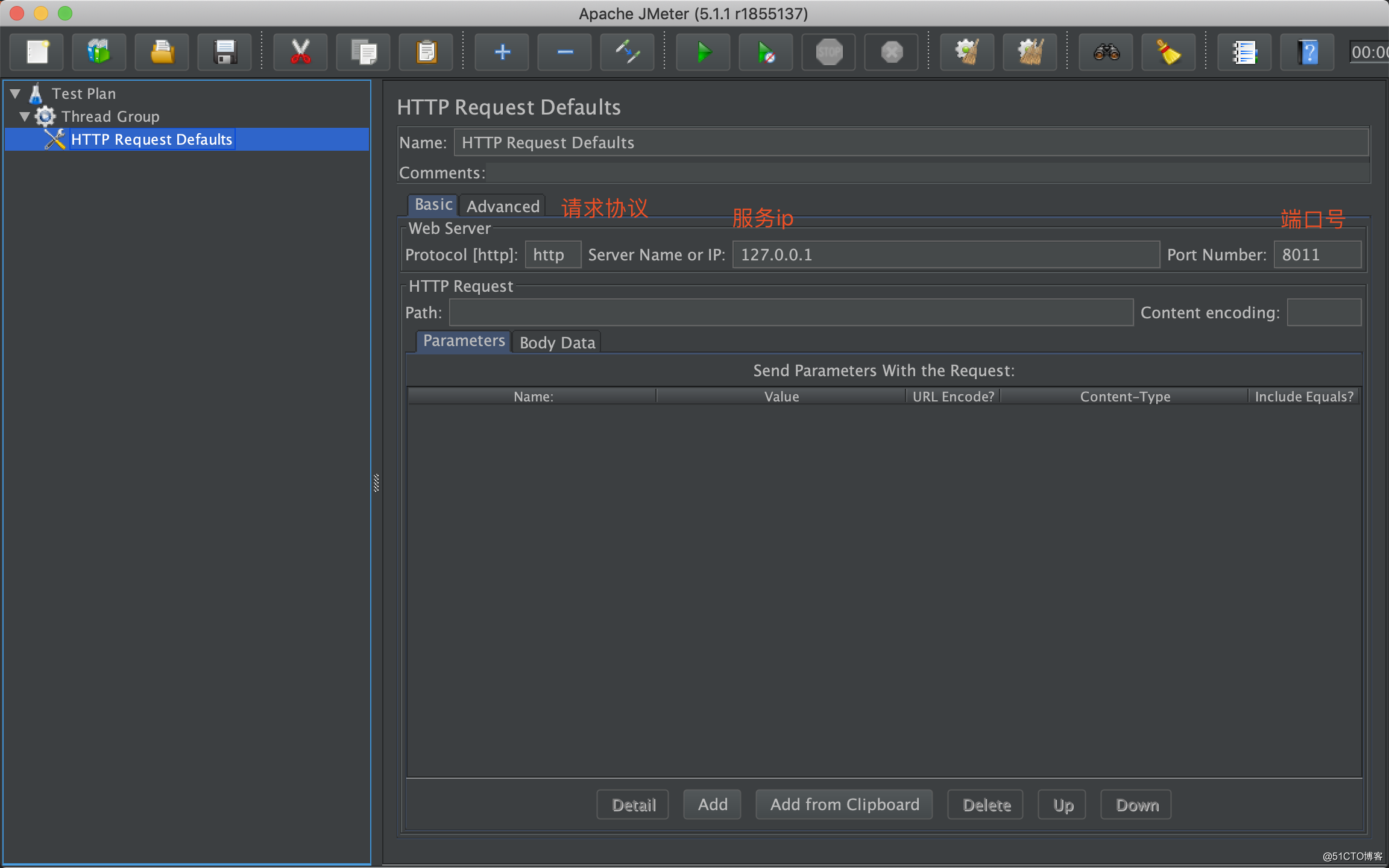Click the Add parameter button

(713, 805)
